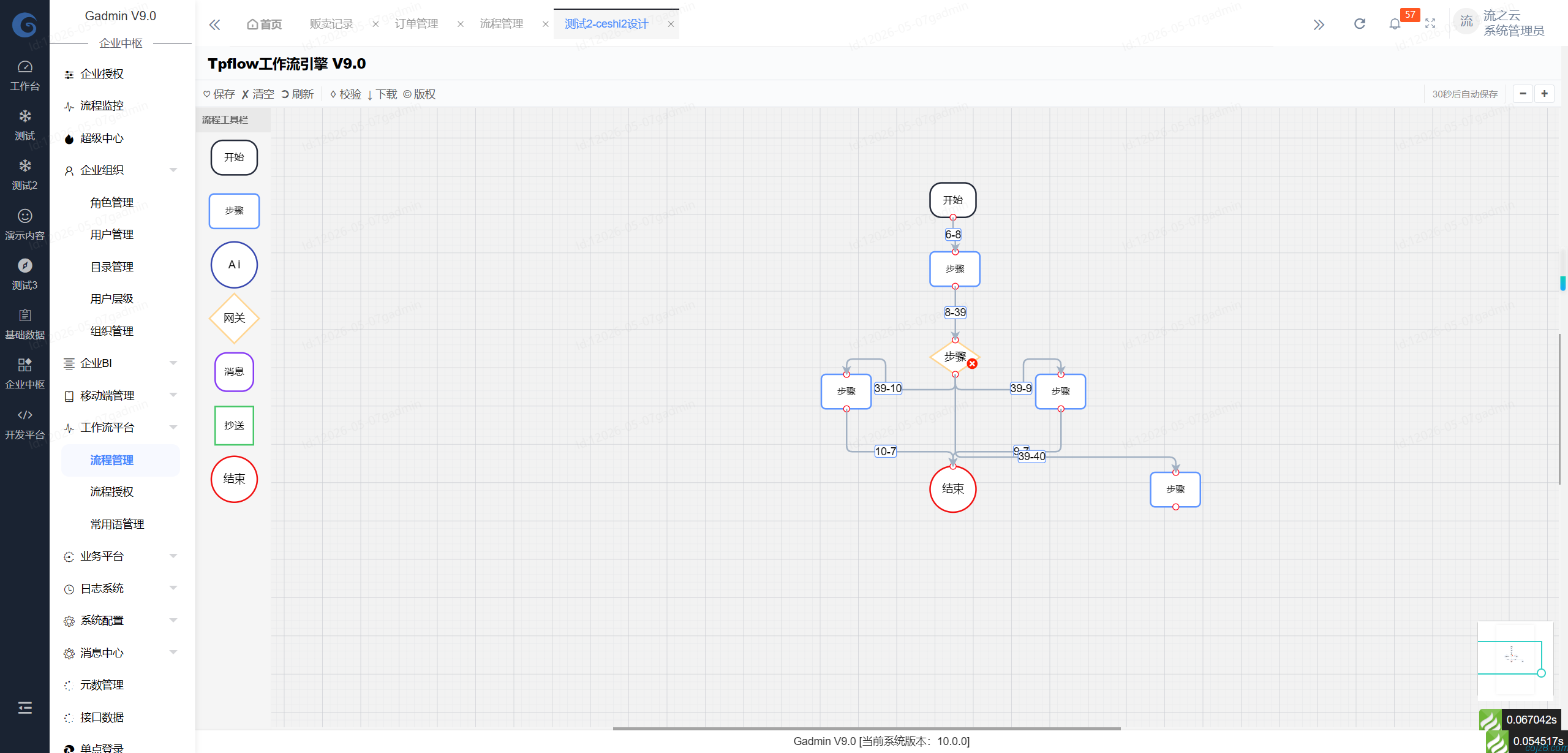
Task: Select the 开始 start node in toolbar
Action: (x=234, y=157)
